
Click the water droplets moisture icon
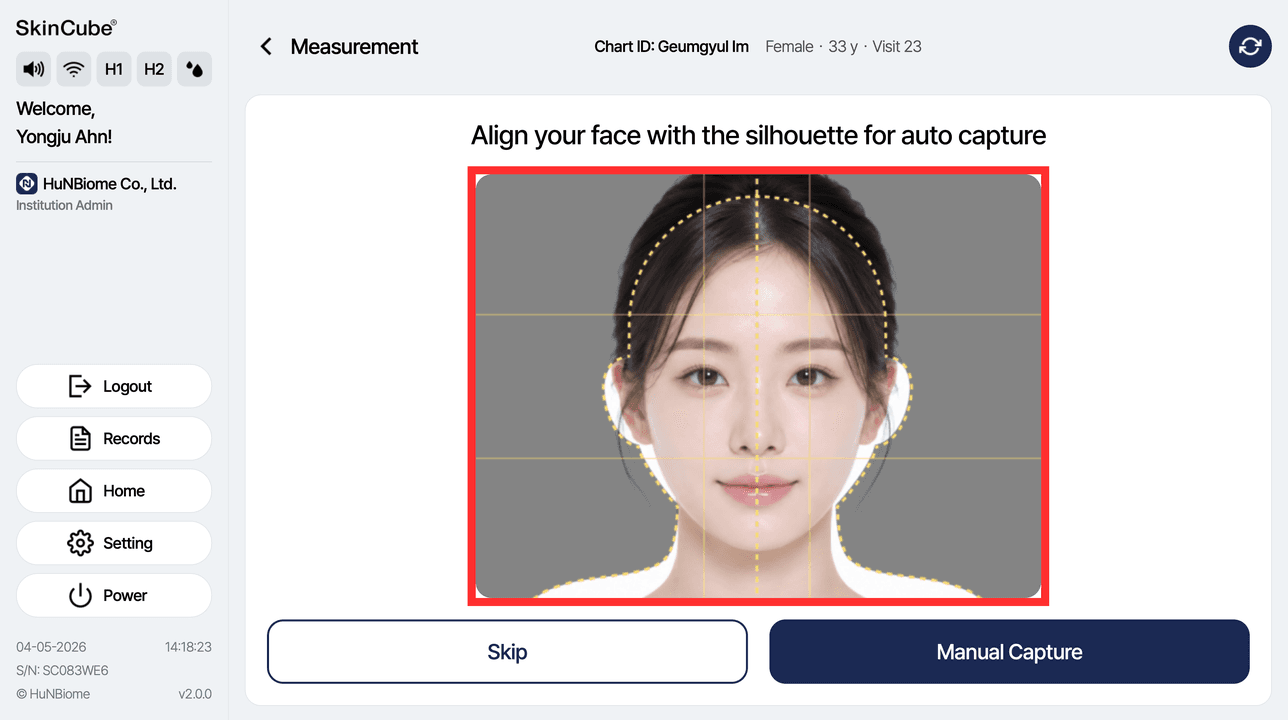194,69
